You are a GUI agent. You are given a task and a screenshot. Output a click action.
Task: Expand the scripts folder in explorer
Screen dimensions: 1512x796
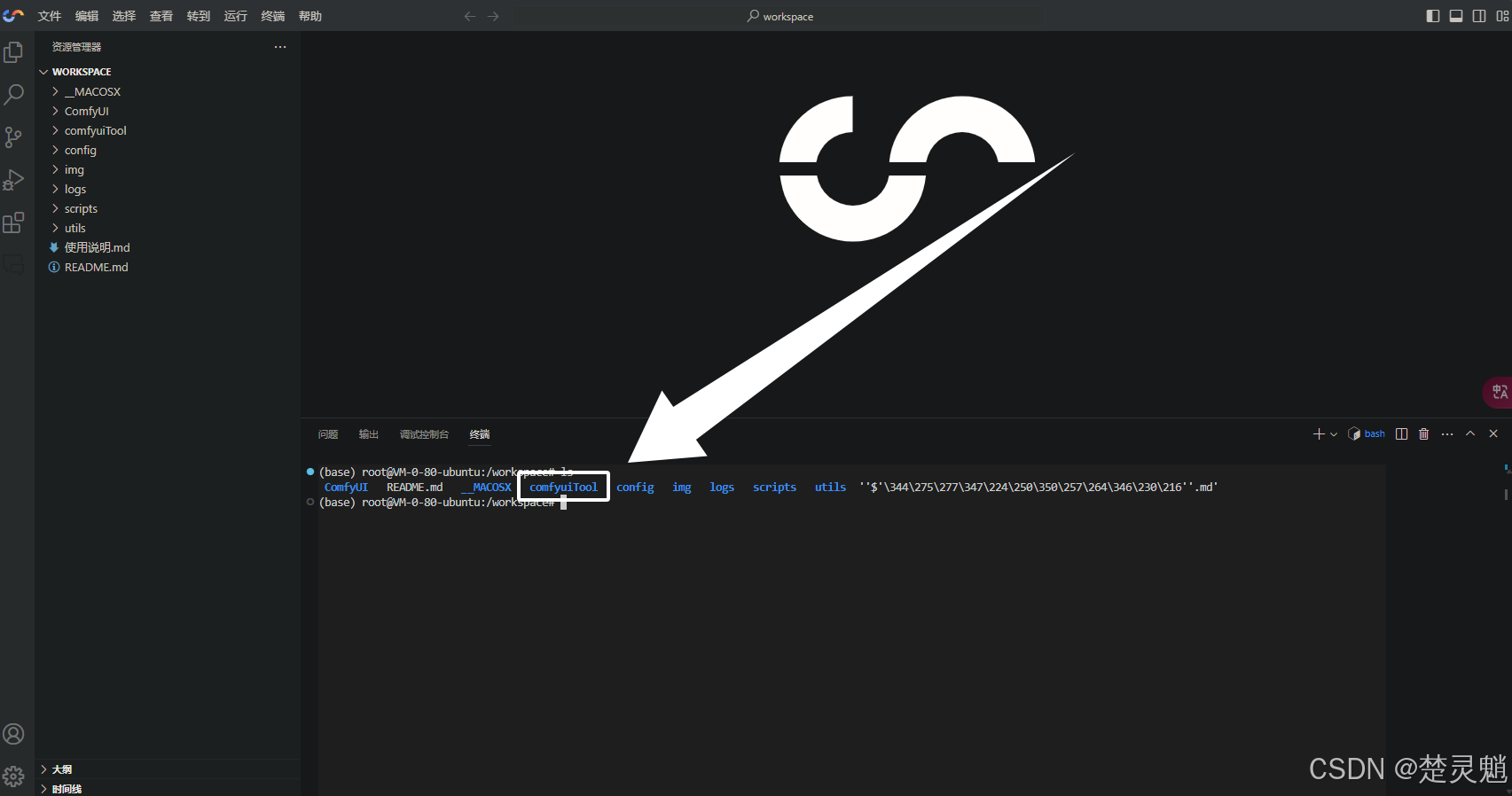(168, 208)
